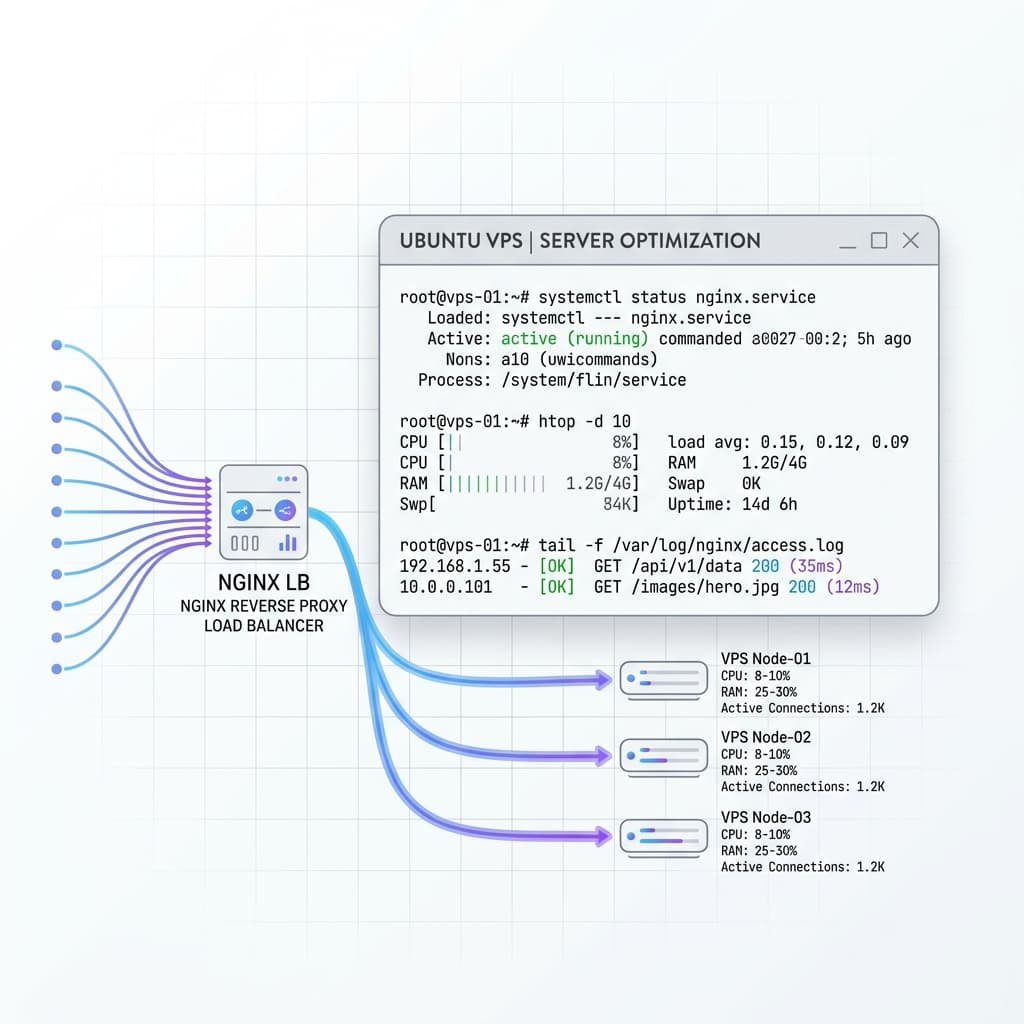The height and width of the screenshot is (1024, 1024).
Task: Click the 'LOAD BALANCER' label
Action: point(264,626)
